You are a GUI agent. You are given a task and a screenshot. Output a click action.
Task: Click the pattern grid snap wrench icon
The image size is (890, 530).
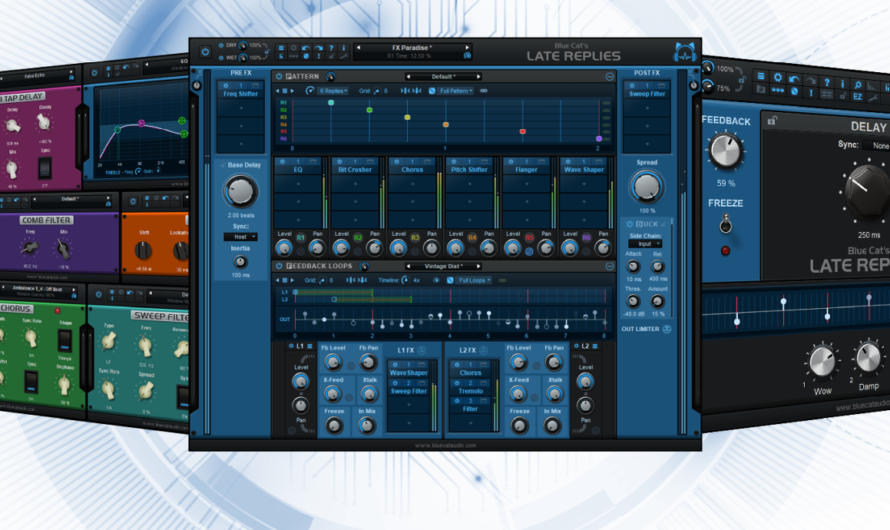click(377, 91)
